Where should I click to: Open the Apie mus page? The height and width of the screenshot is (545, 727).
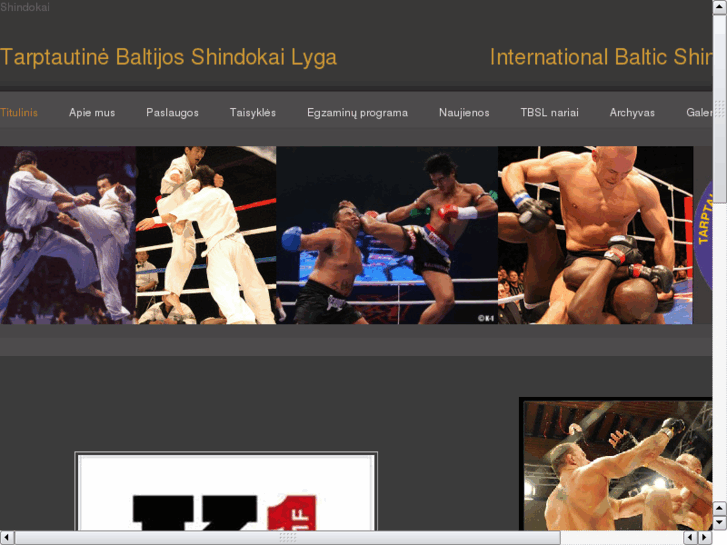click(x=92, y=113)
